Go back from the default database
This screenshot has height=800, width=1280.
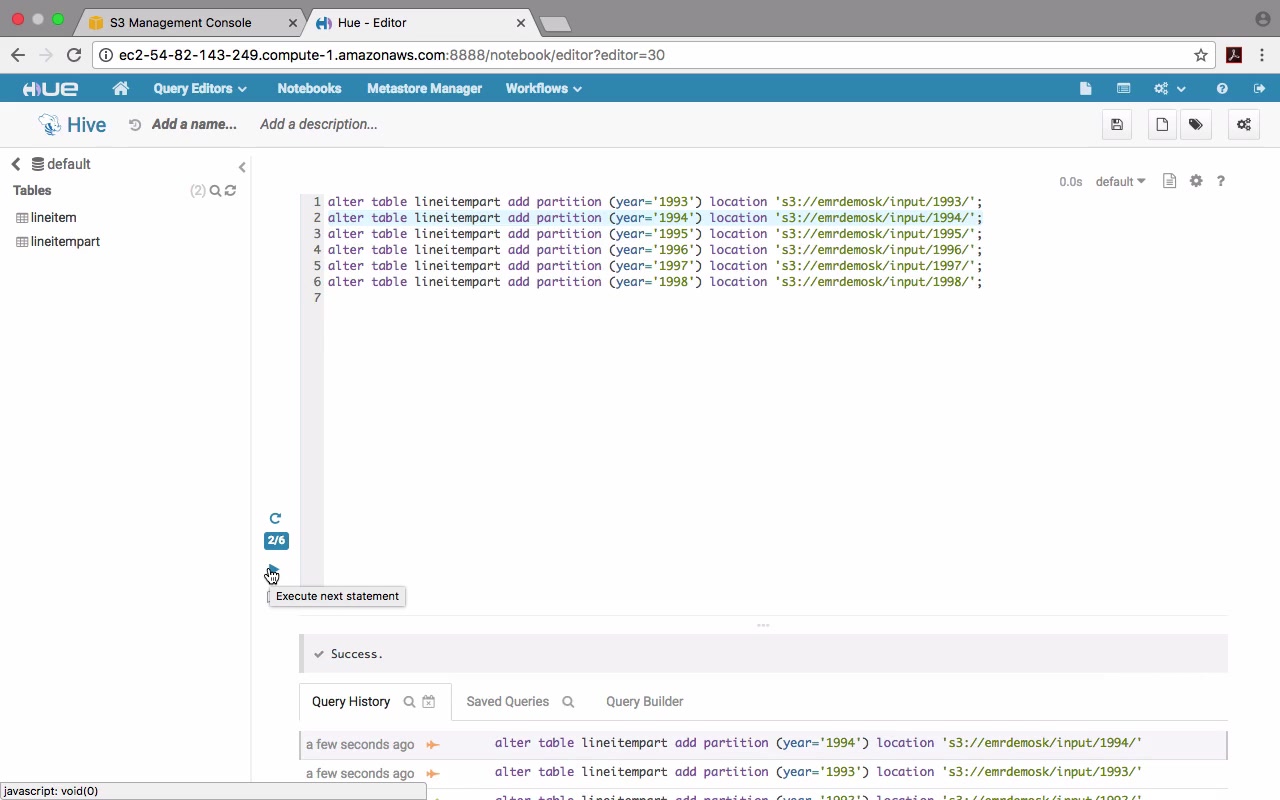pos(16,164)
